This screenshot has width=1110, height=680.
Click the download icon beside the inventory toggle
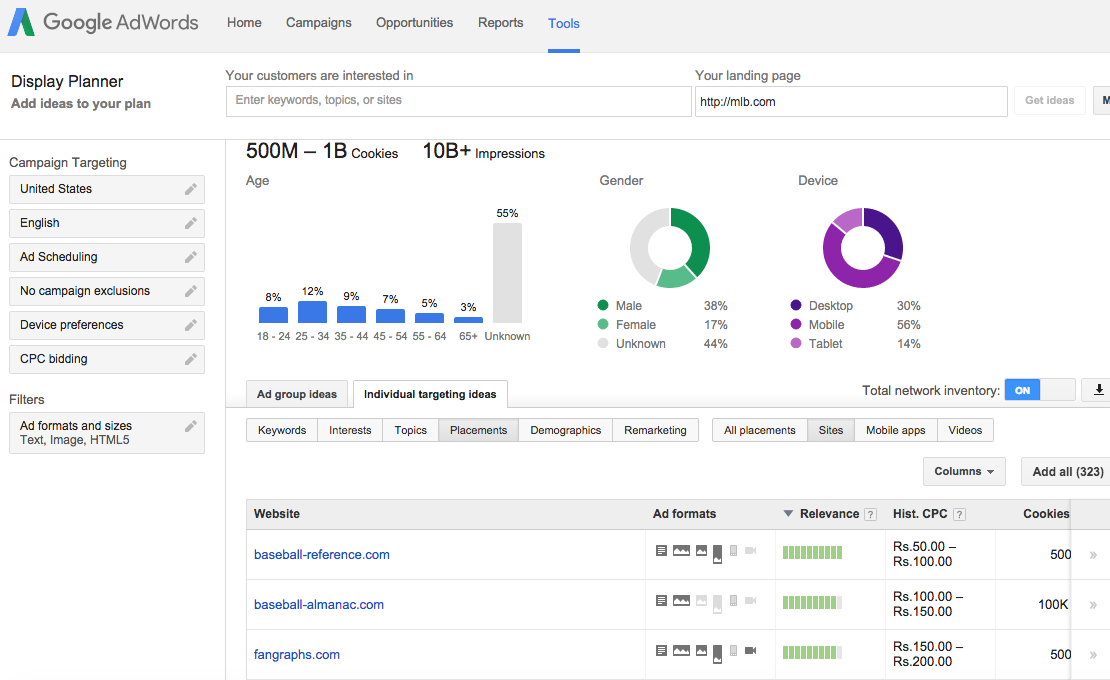click(1098, 390)
